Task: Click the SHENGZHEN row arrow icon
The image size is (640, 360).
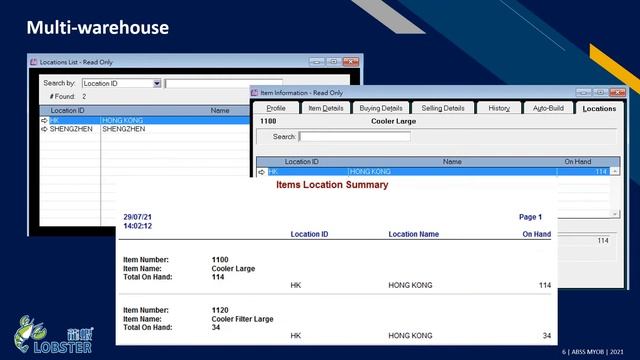Action: [x=44, y=129]
